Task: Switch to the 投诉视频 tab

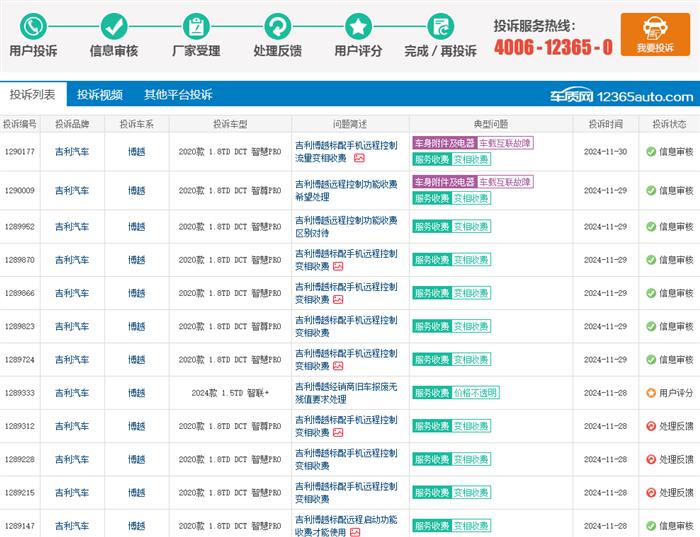Action: pyautogui.click(x=100, y=94)
